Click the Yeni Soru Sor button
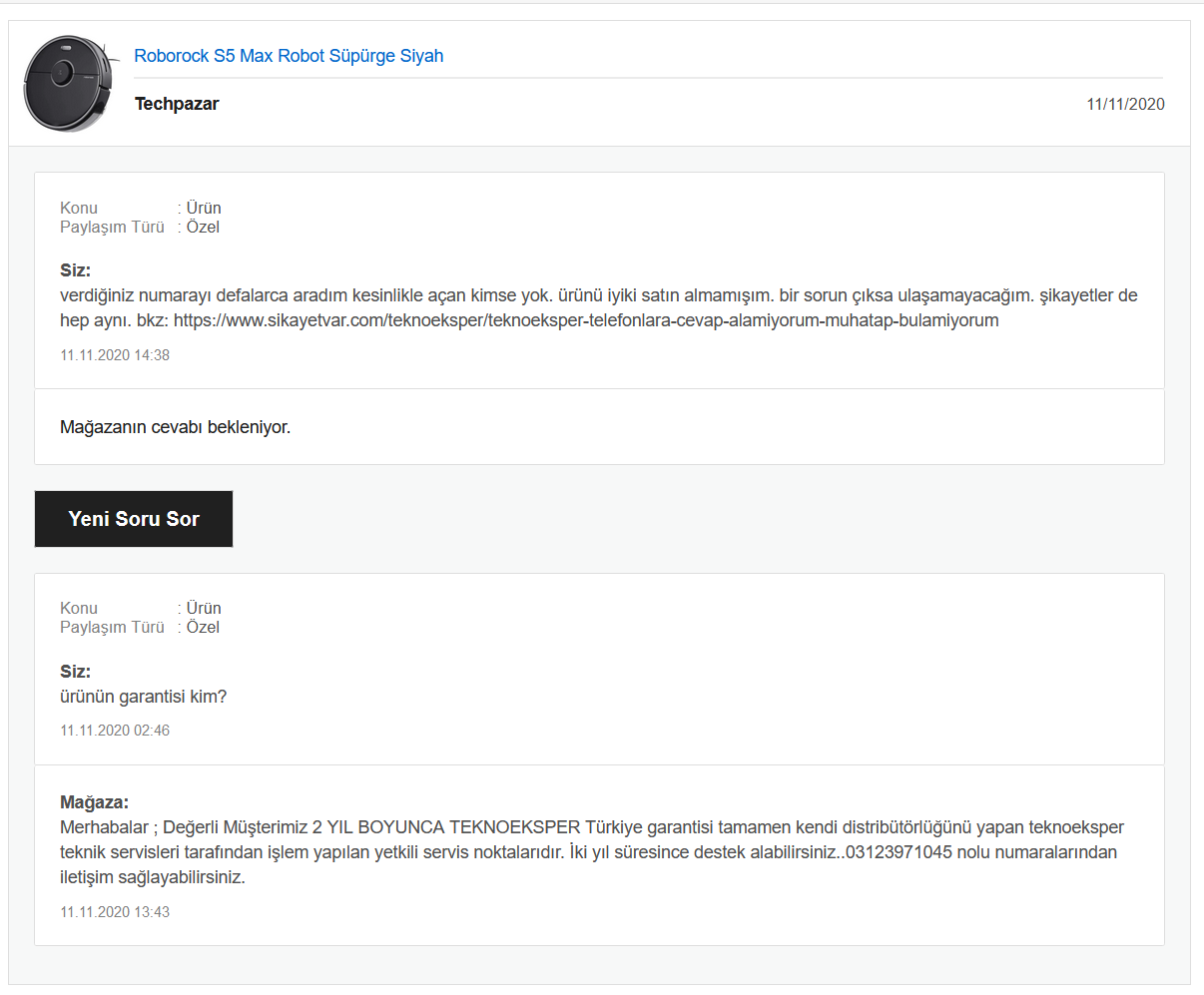 pyautogui.click(x=134, y=519)
